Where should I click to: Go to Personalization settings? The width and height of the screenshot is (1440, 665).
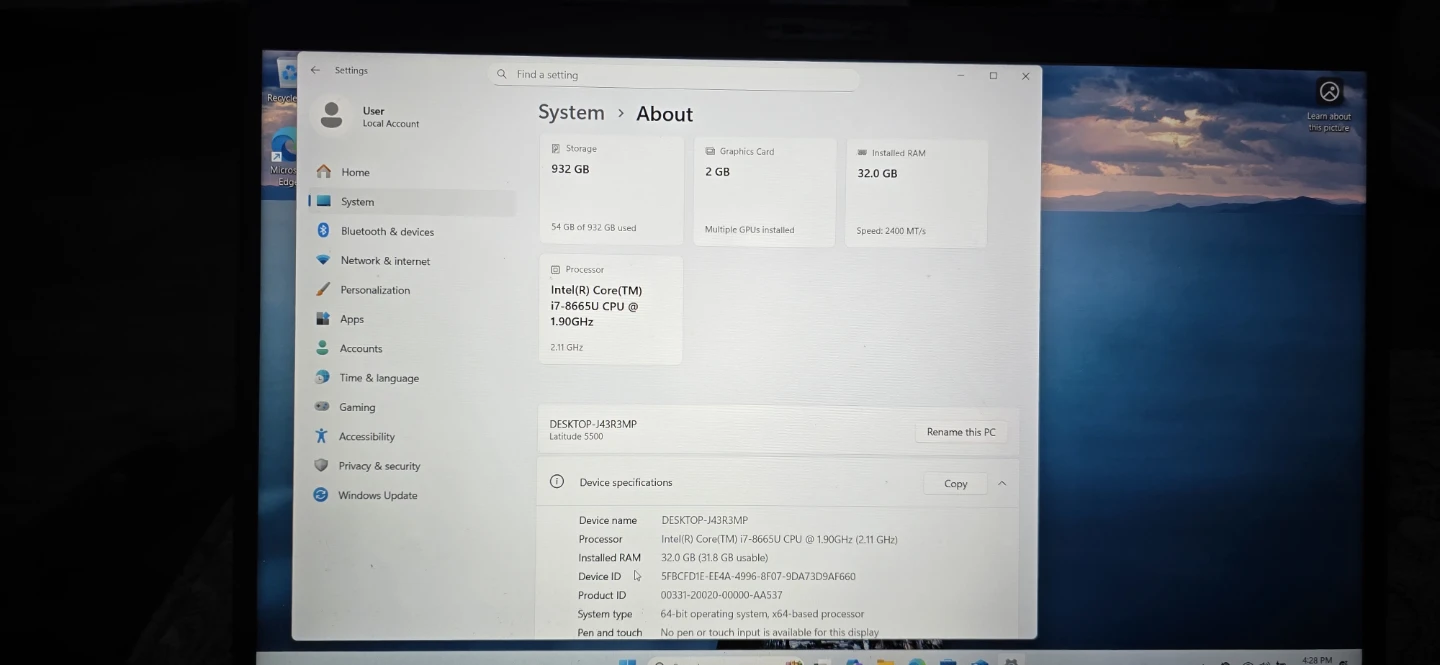tap(412, 289)
